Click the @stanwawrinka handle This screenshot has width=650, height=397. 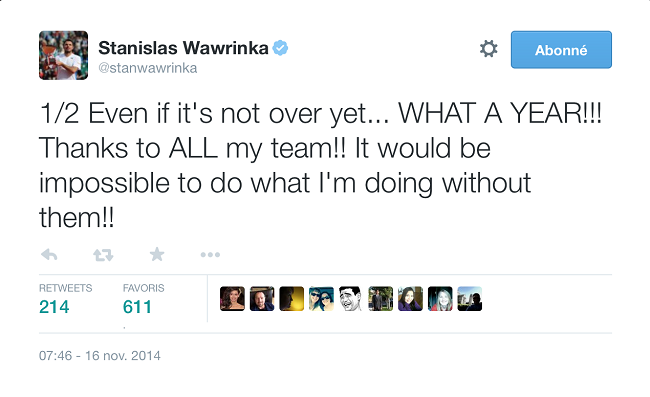[x=148, y=68]
